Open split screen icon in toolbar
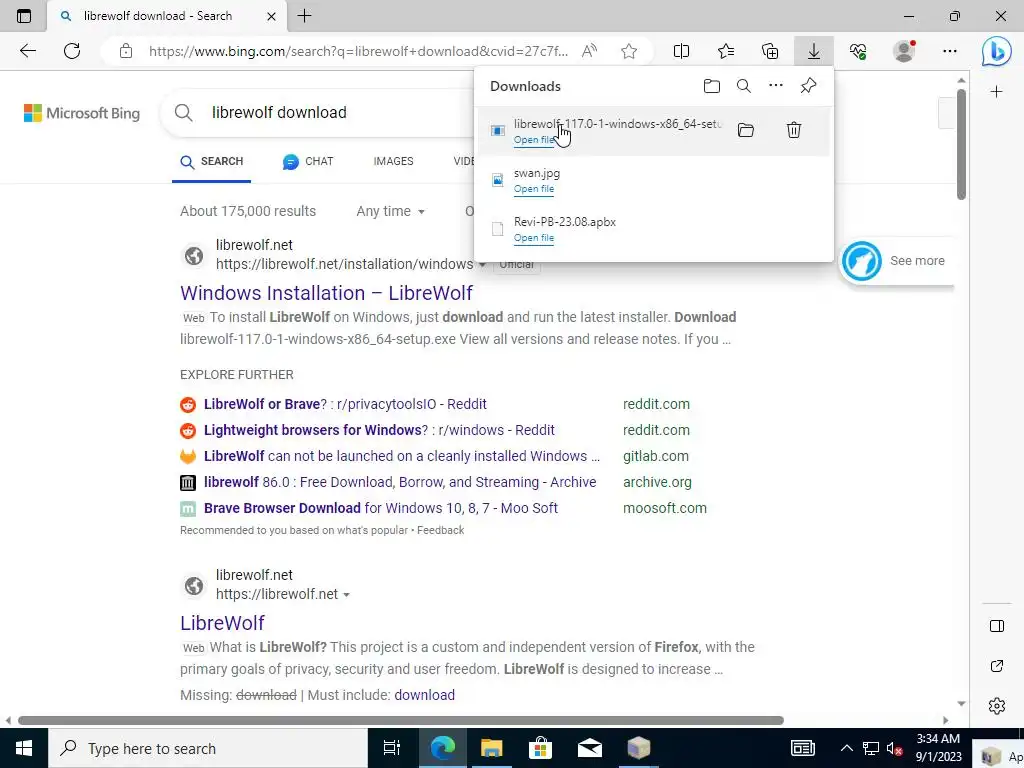 coord(681,51)
